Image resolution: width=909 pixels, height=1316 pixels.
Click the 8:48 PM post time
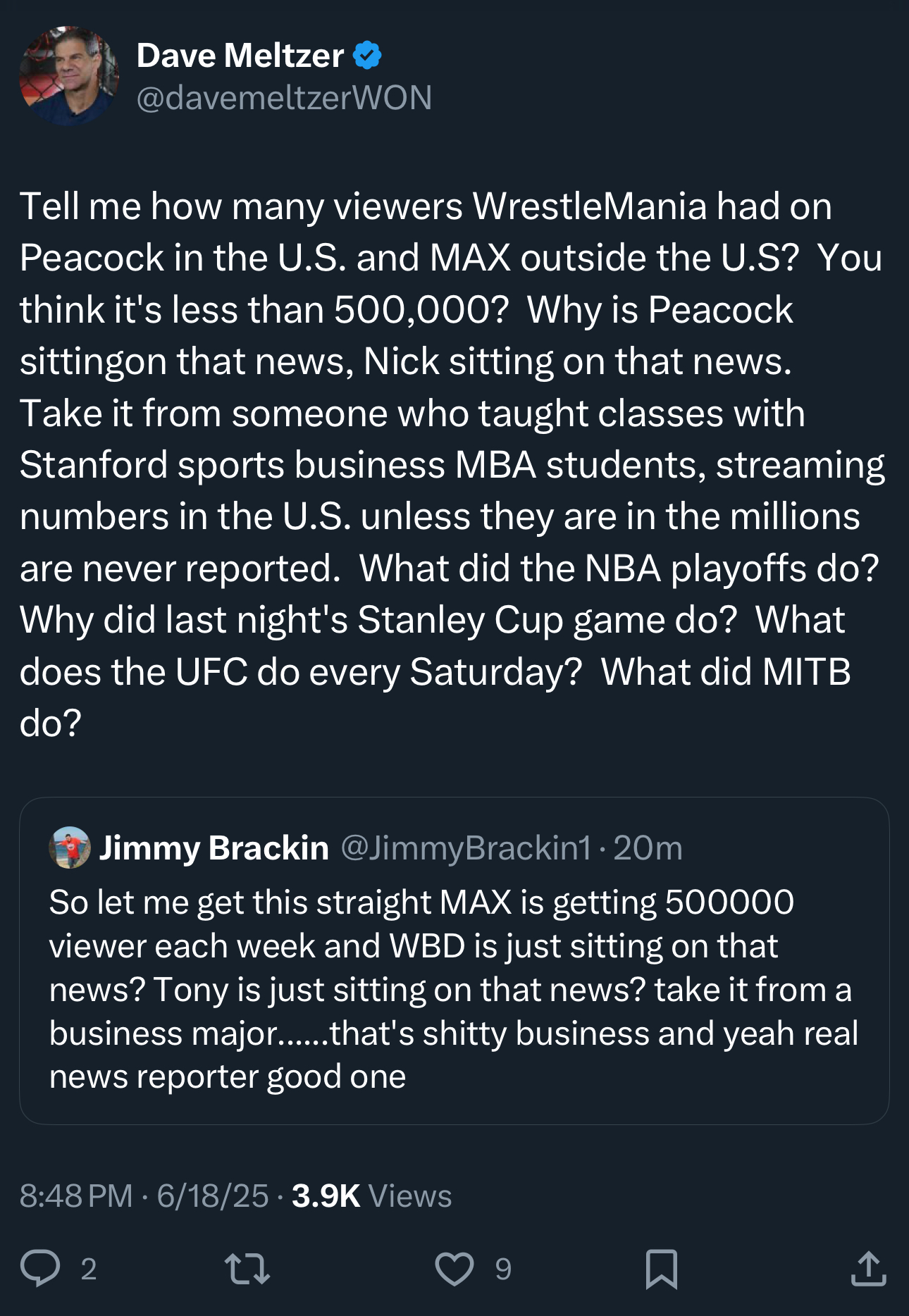click(76, 1196)
